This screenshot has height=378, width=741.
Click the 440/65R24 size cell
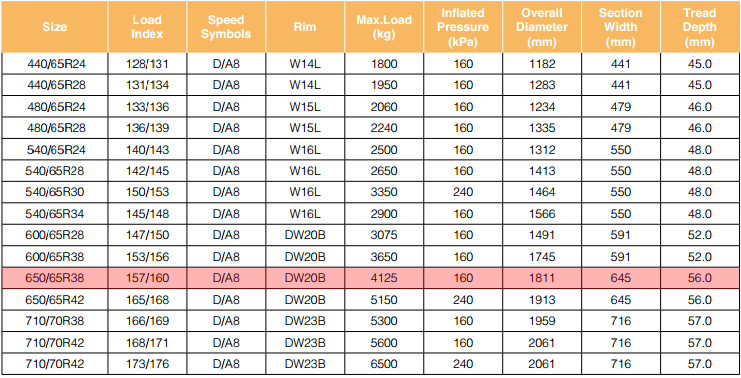(x=54, y=64)
